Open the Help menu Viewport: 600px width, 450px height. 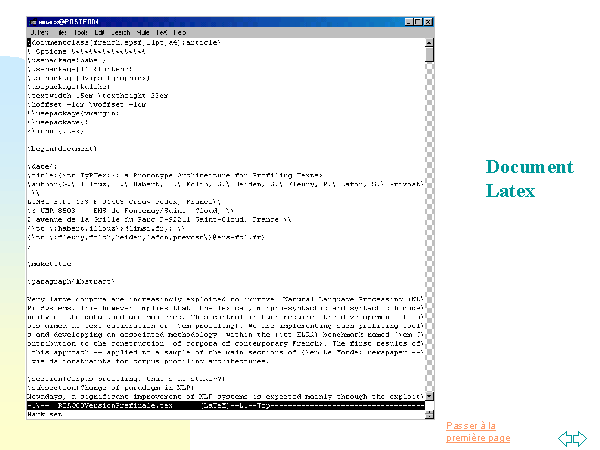pos(181,32)
